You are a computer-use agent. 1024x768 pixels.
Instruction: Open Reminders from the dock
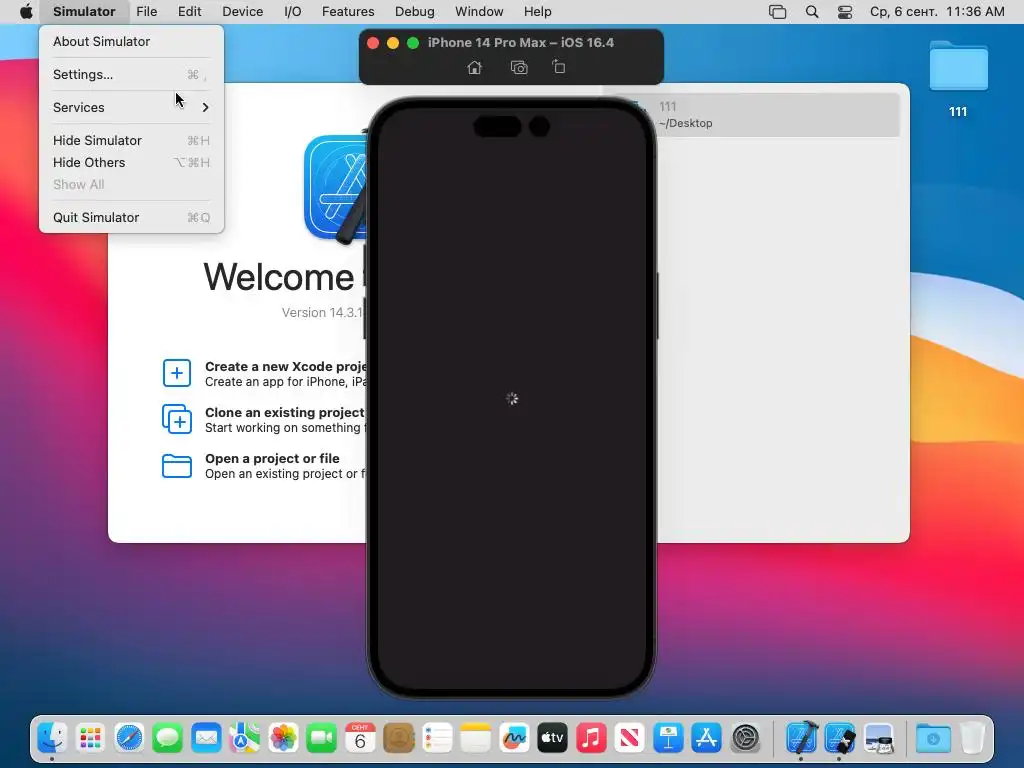point(437,739)
